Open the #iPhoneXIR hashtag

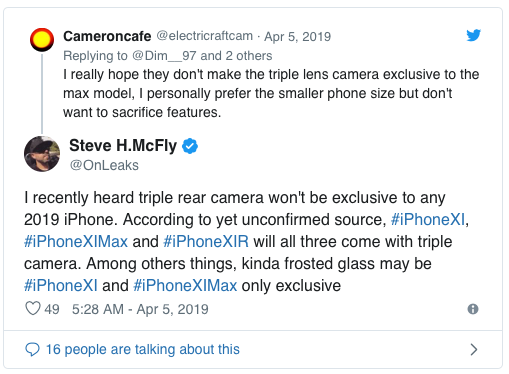pyautogui.click(x=206, y=241)
